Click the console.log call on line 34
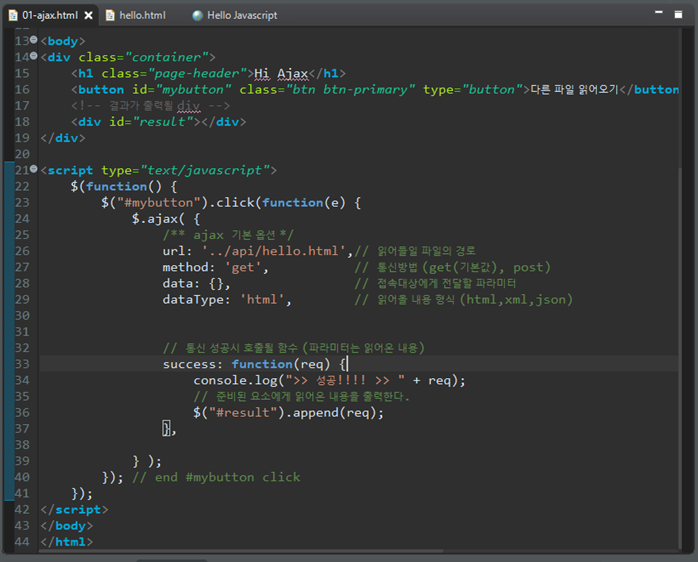Screen dimensions: 698x562 [329, 380]
